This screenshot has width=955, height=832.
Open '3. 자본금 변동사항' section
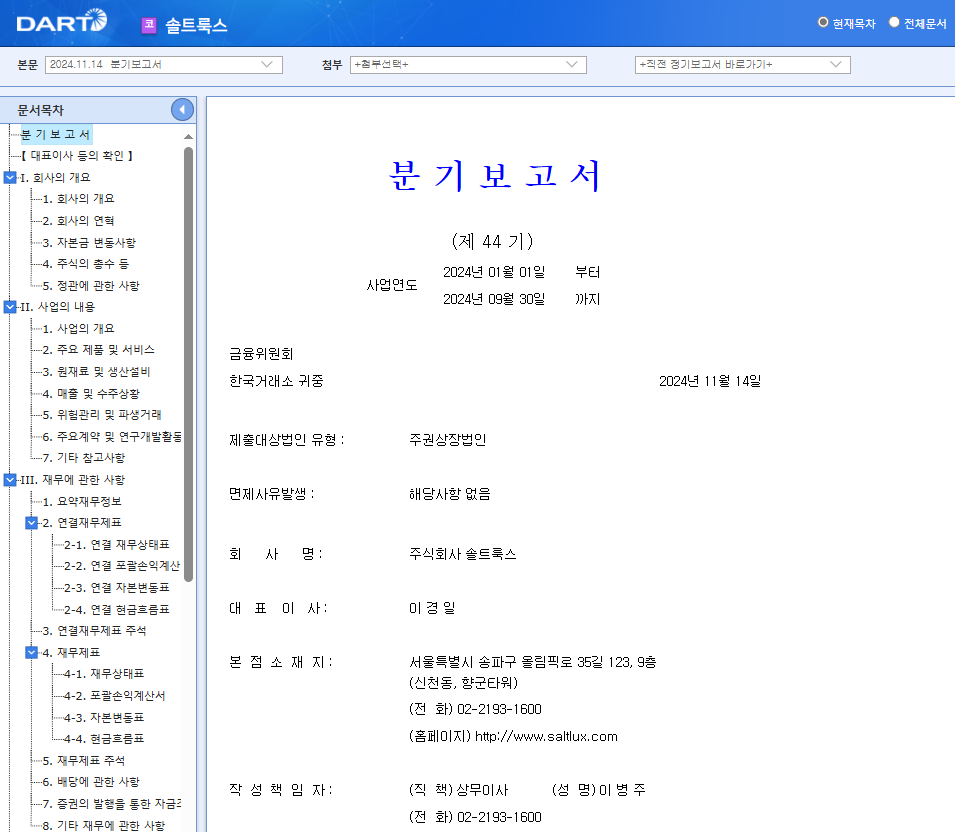click(89, 242)
